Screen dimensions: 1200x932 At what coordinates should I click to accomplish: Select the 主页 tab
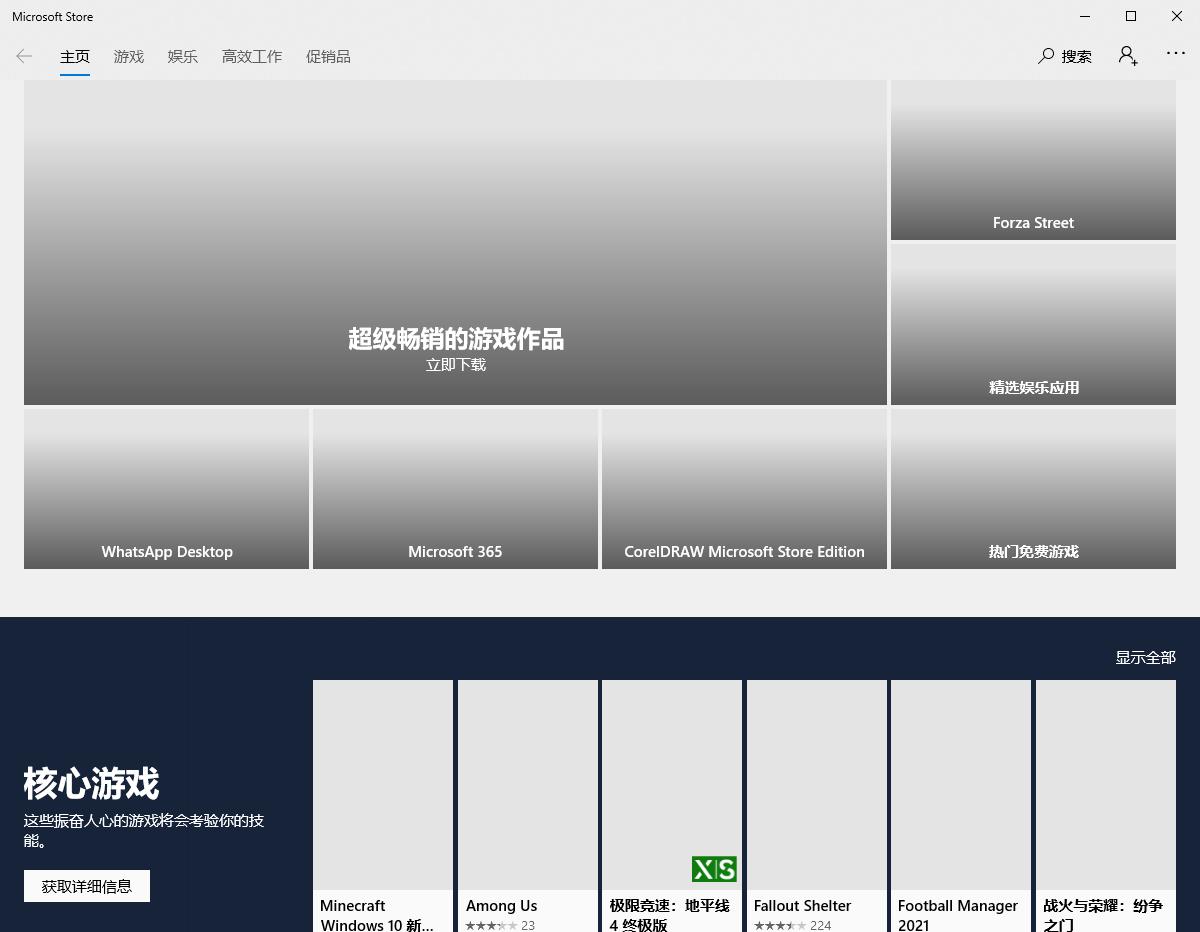pos(75,57)
